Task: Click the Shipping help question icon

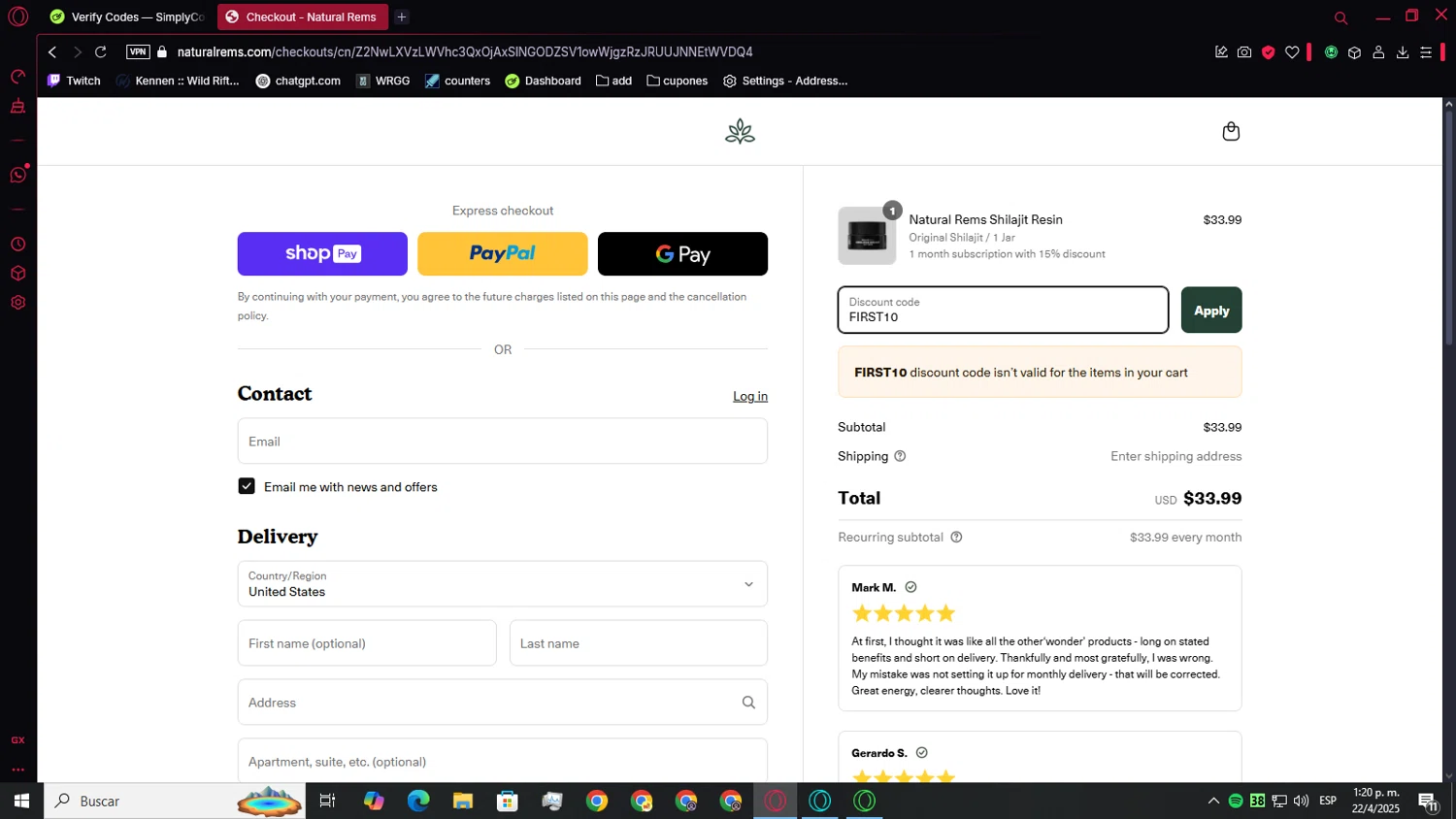Action: click(x=900, y=456)
